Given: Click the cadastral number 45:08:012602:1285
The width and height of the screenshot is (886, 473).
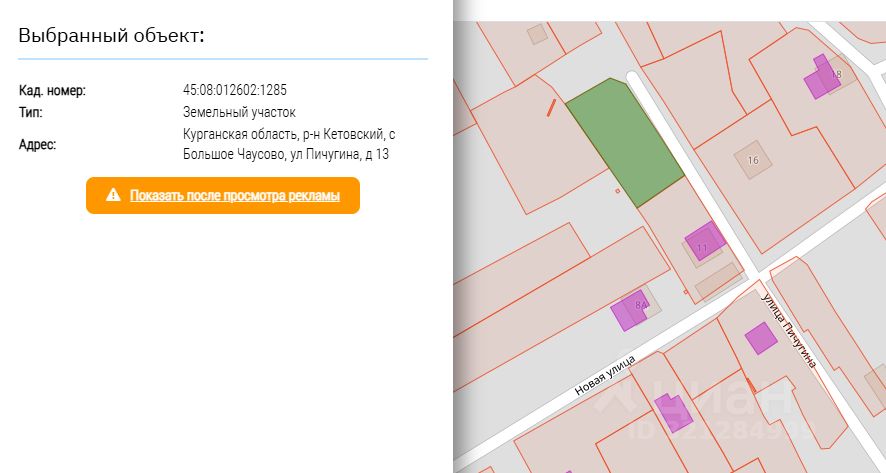Looking at the screenshot, I should pyautogui.click(x=234, y=90).
